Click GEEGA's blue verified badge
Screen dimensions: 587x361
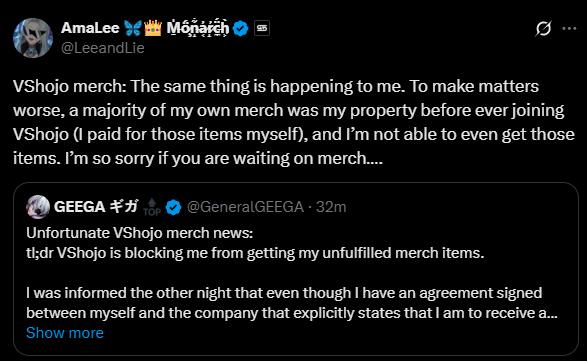173,207
